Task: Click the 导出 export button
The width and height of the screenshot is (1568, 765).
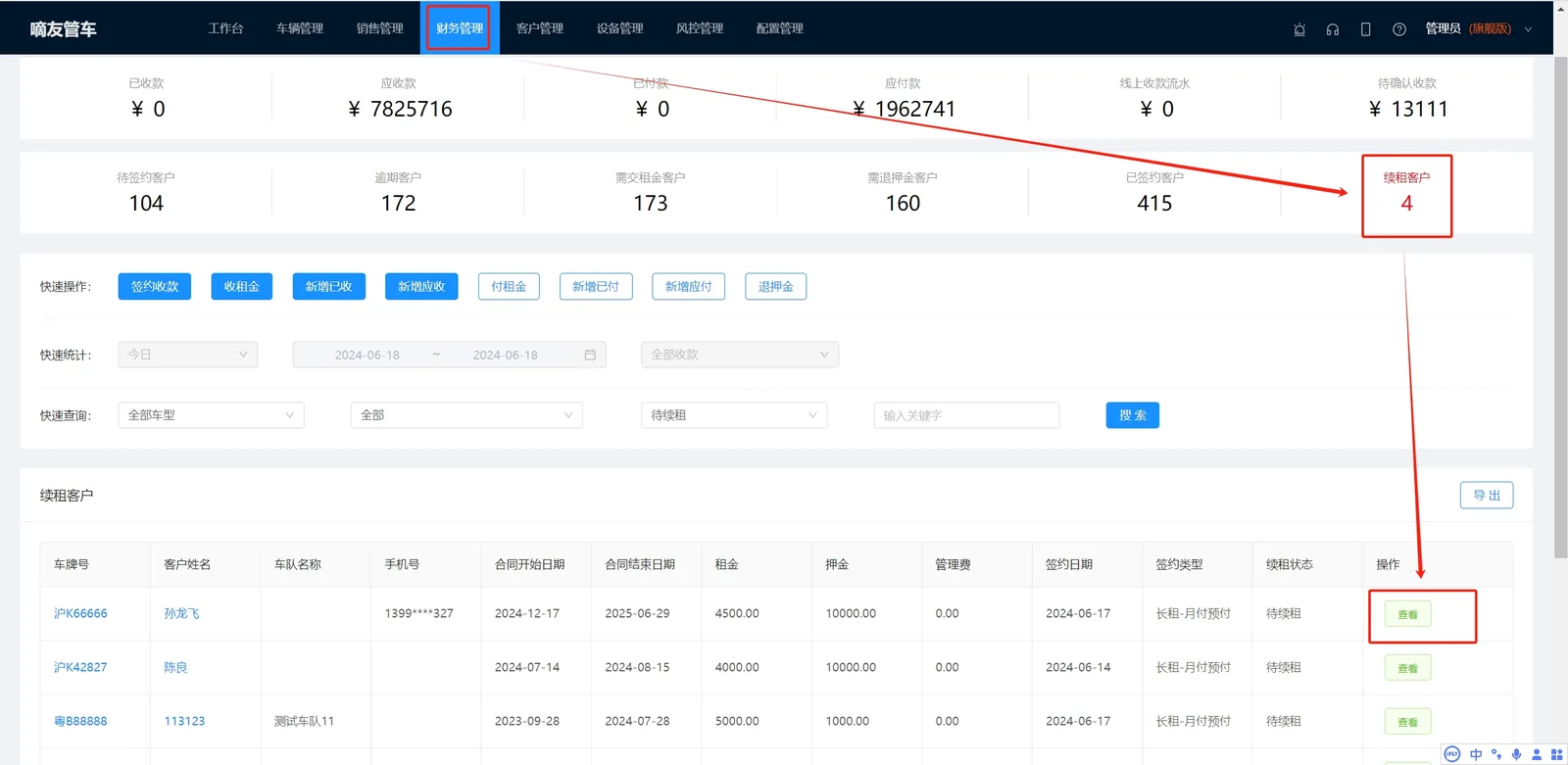Action: click(1487, 496)
